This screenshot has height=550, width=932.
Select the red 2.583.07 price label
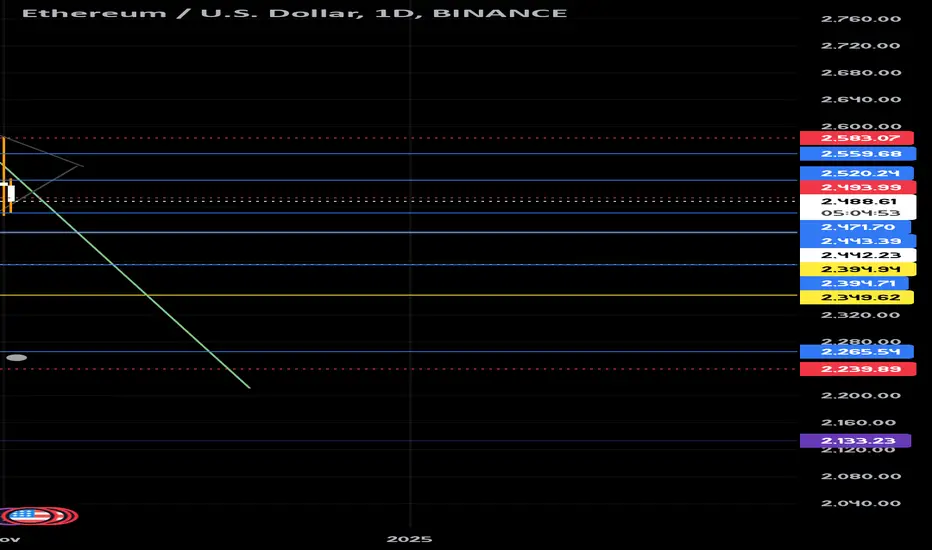(x=857, y=138)
